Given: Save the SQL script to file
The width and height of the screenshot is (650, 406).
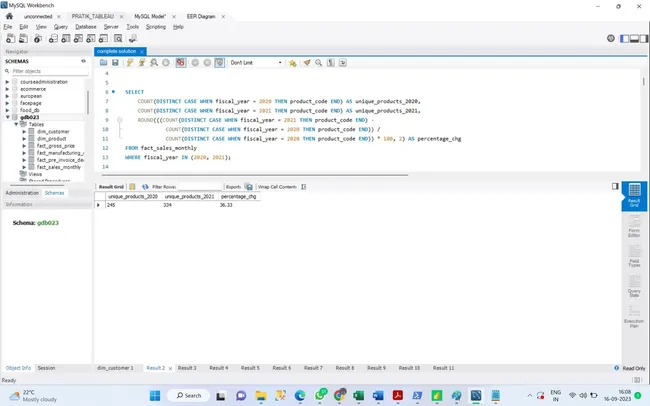Looking at the screenshot, I should tap(115, 63).
